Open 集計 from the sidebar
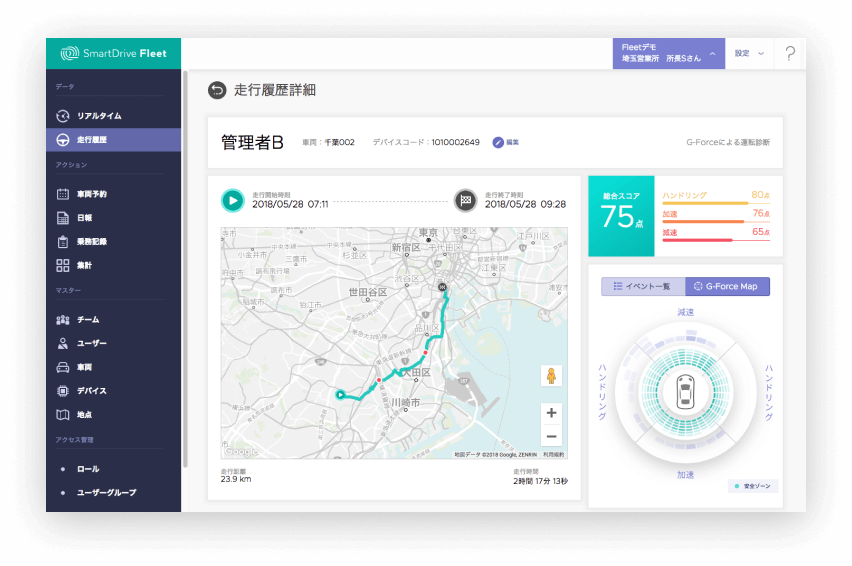 pyautogui.click(x=114, y=266)
